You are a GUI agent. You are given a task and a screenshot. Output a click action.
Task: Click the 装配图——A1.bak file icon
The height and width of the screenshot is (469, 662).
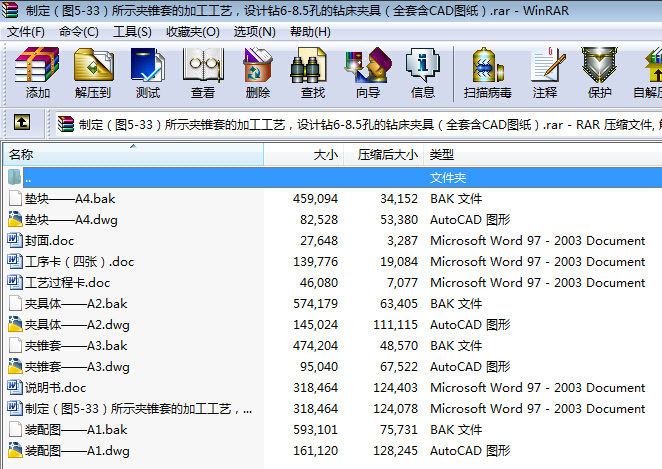(x=15, y=429)
